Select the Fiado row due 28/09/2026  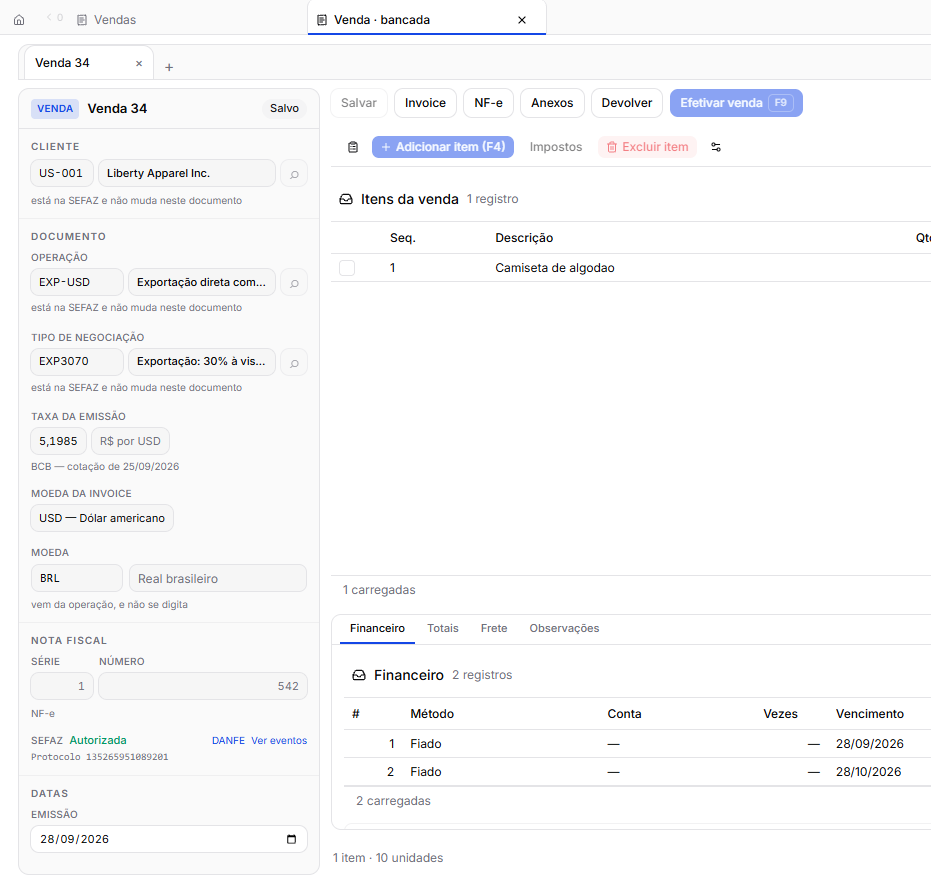(637, 744)
